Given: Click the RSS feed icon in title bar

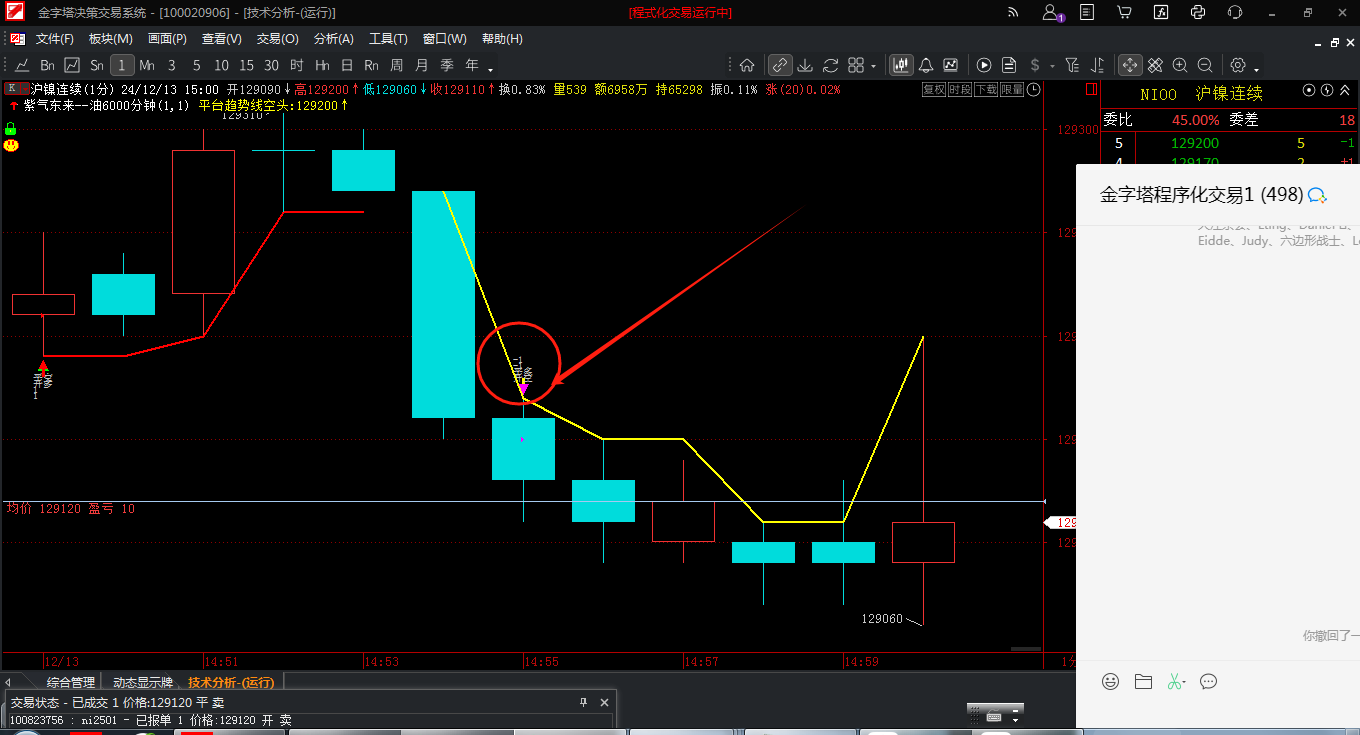Looking at the screenshot, I should (x=1013, y=12).
